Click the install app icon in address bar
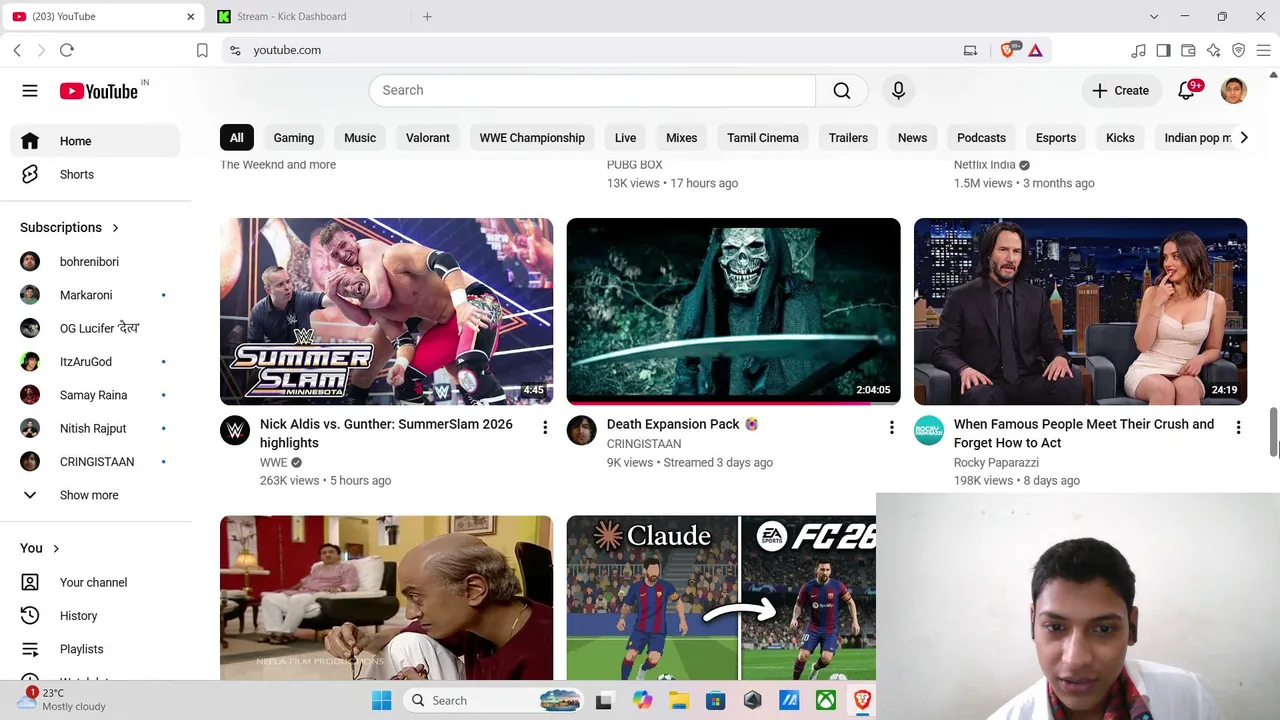 pos(970,50)
